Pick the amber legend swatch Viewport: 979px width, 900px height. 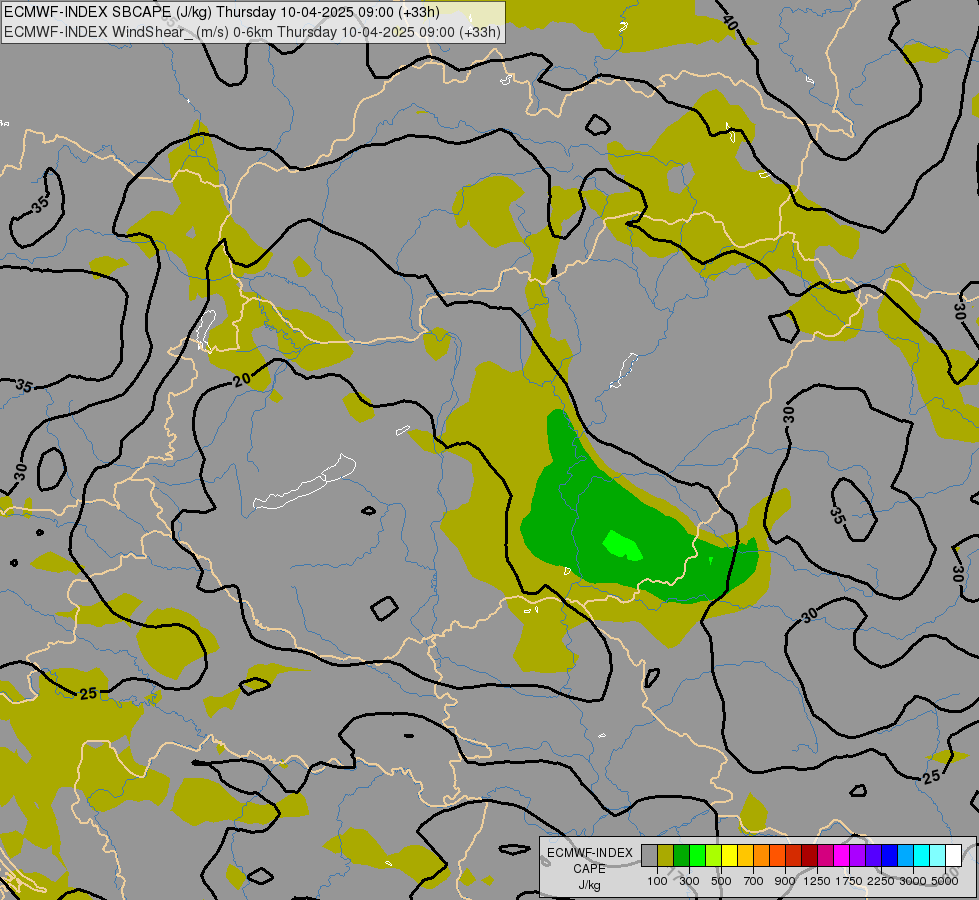click(x=745, y=855)
